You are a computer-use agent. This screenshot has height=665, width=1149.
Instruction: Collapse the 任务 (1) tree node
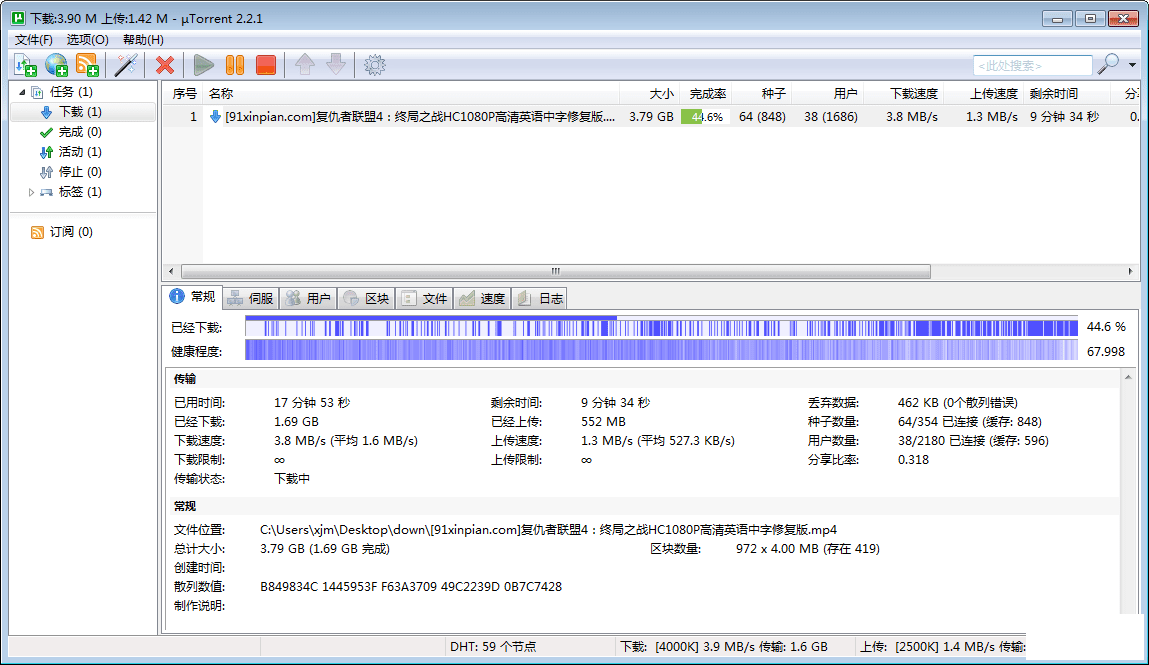pos(22,92)
